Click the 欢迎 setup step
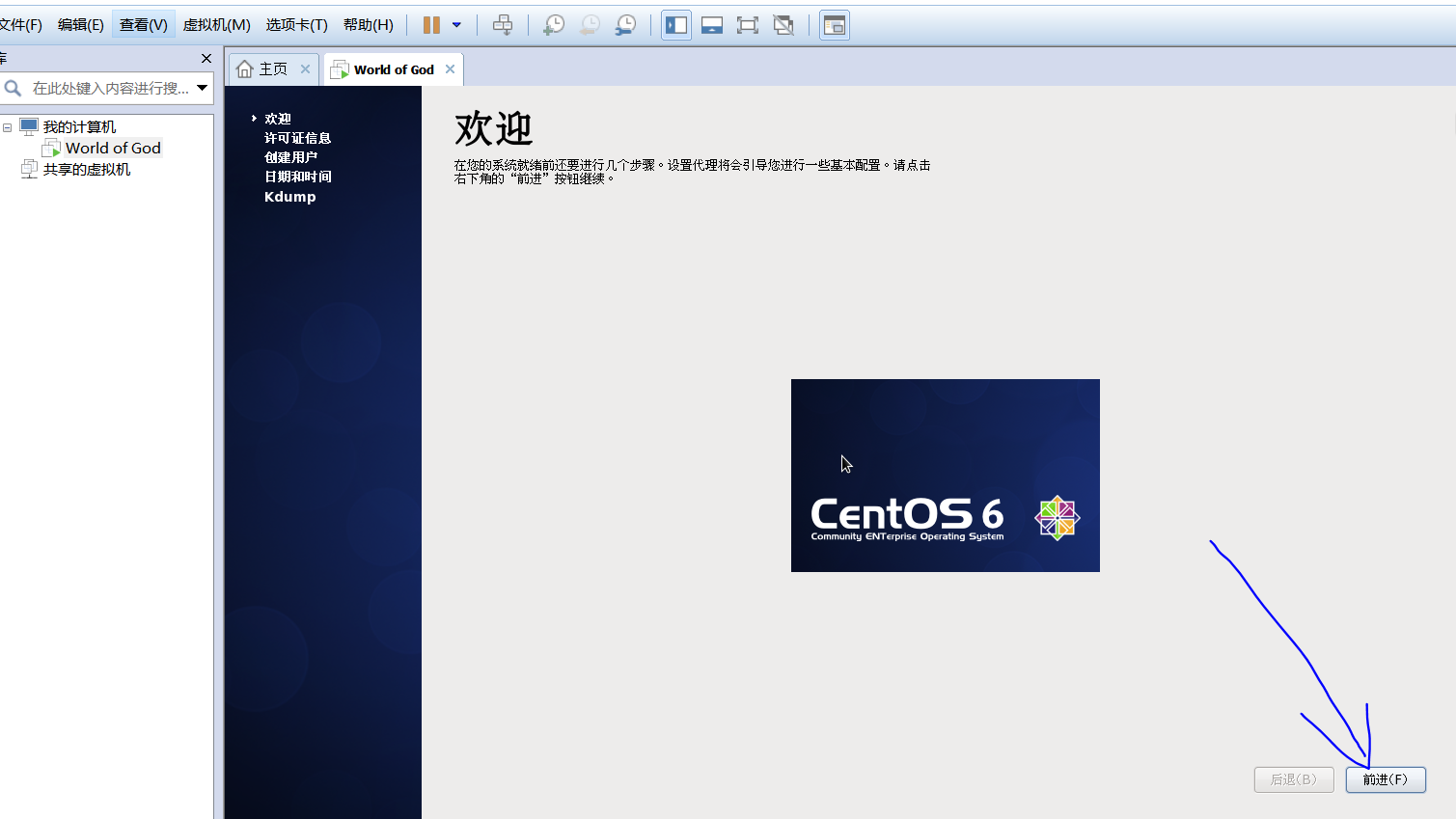 click(x=278, y=119)
